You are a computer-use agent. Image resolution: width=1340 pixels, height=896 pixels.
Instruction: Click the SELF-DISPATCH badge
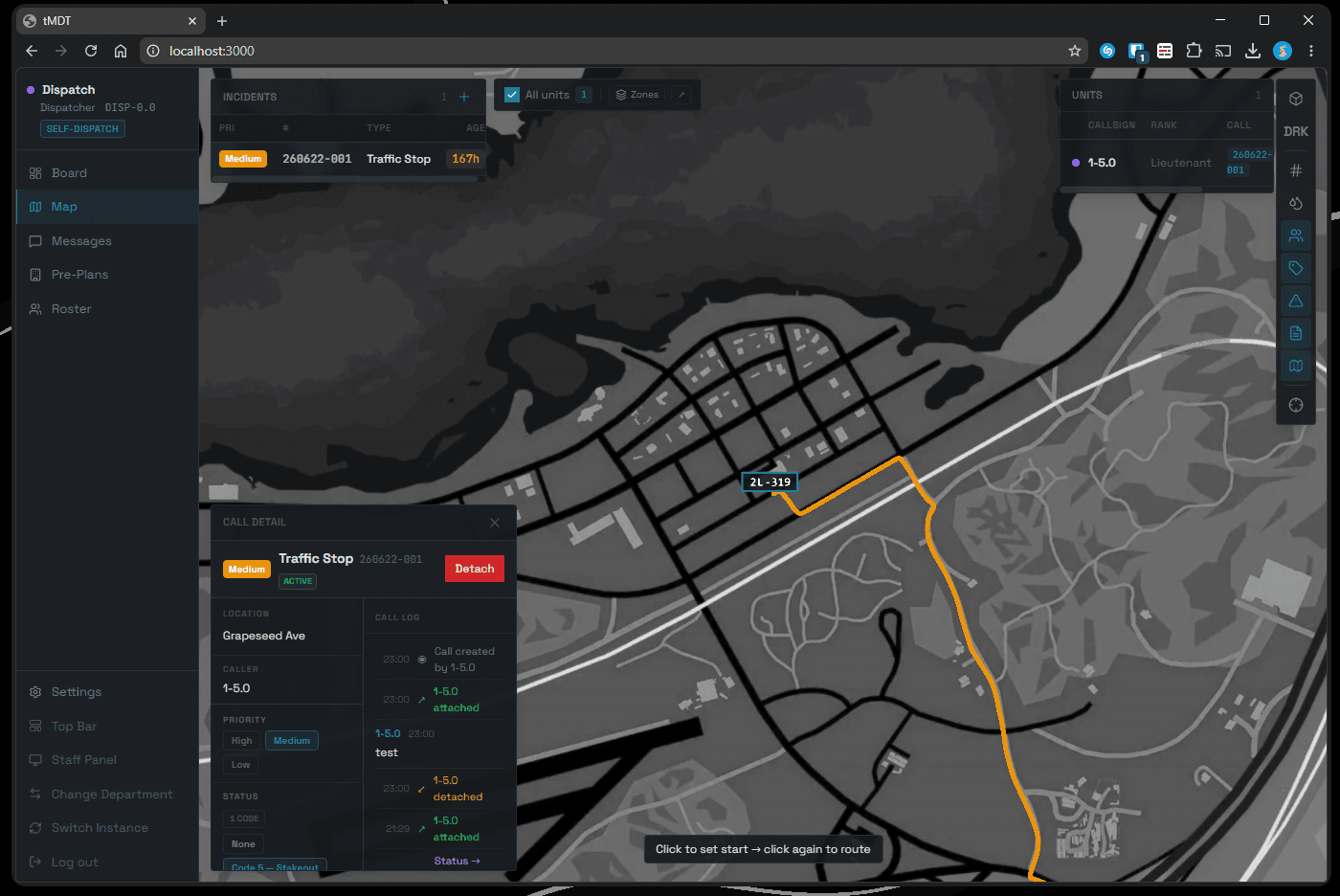point(82,129)
